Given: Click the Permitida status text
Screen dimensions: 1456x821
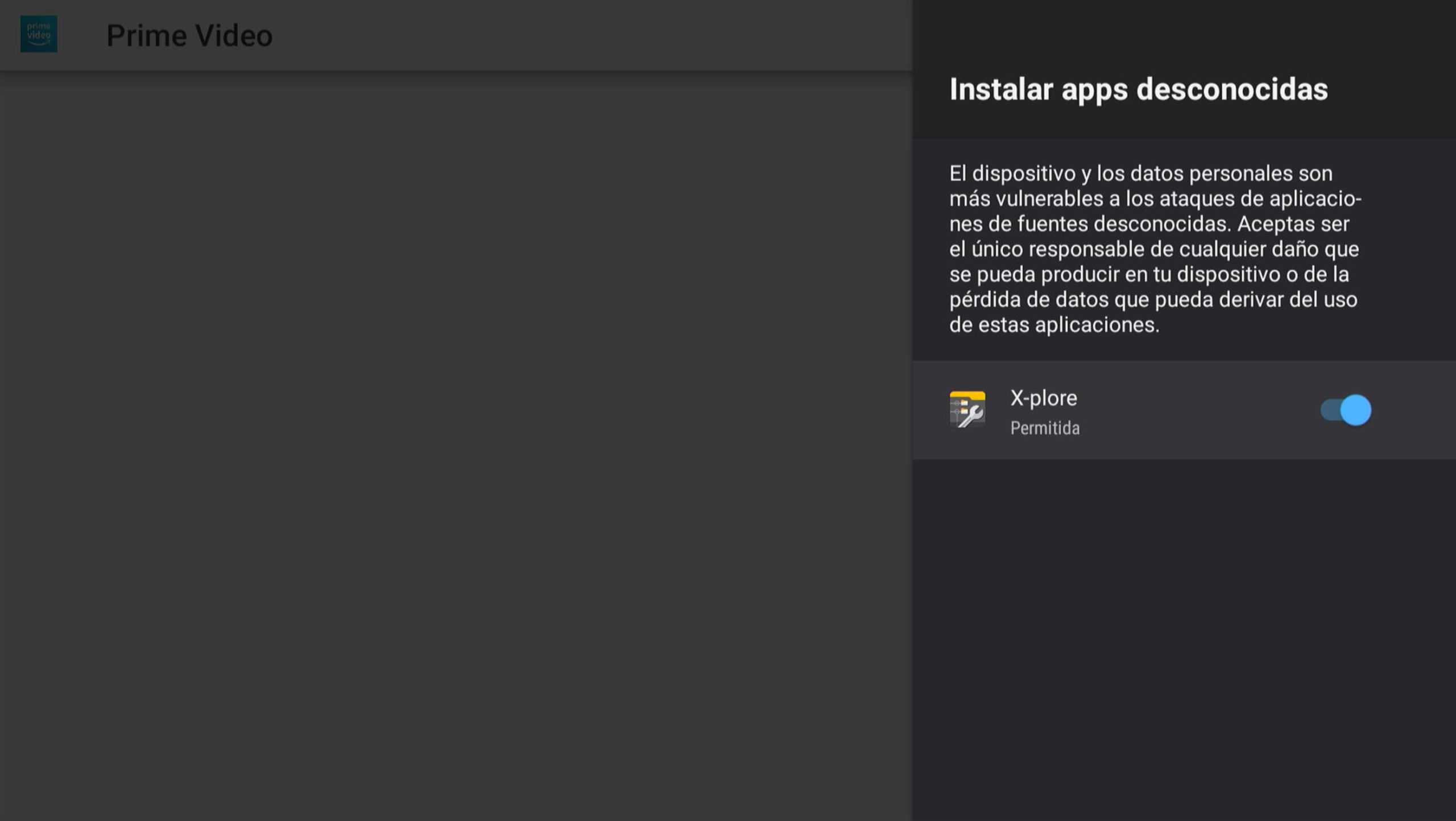Looking at the screenshot, I should tap(1044, 428).
